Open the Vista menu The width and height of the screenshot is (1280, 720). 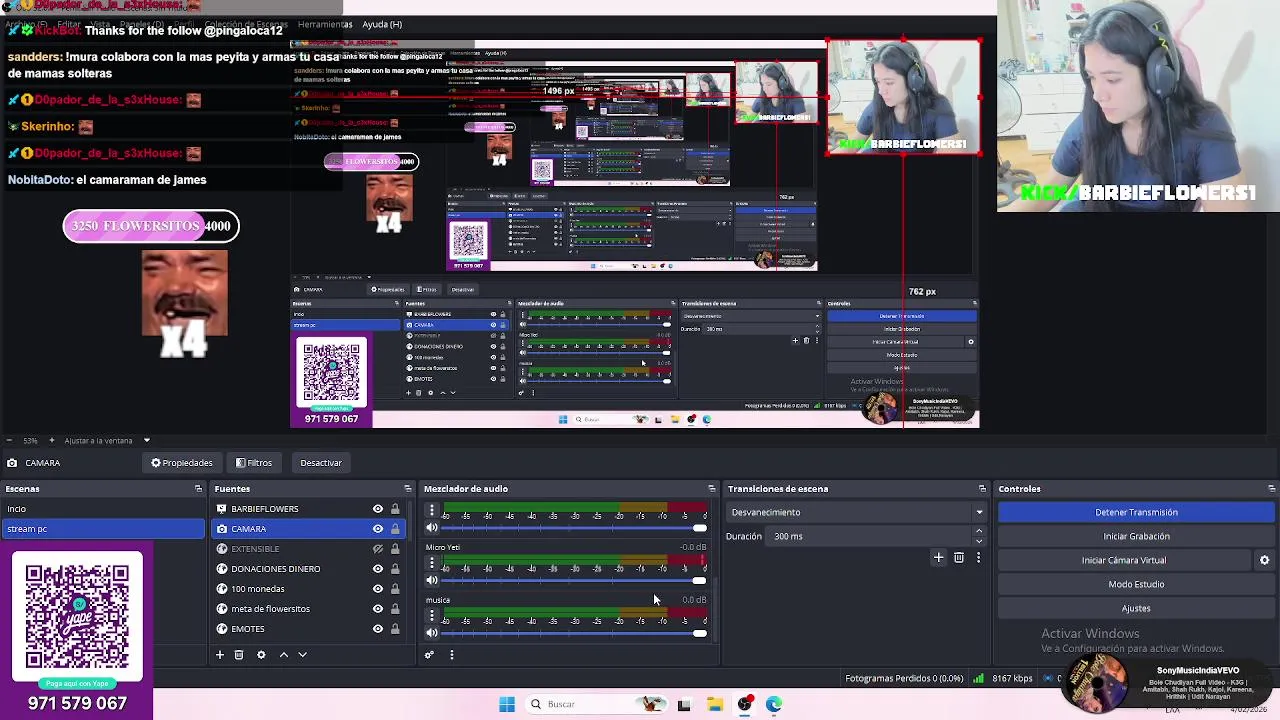[x=100, y=24]
